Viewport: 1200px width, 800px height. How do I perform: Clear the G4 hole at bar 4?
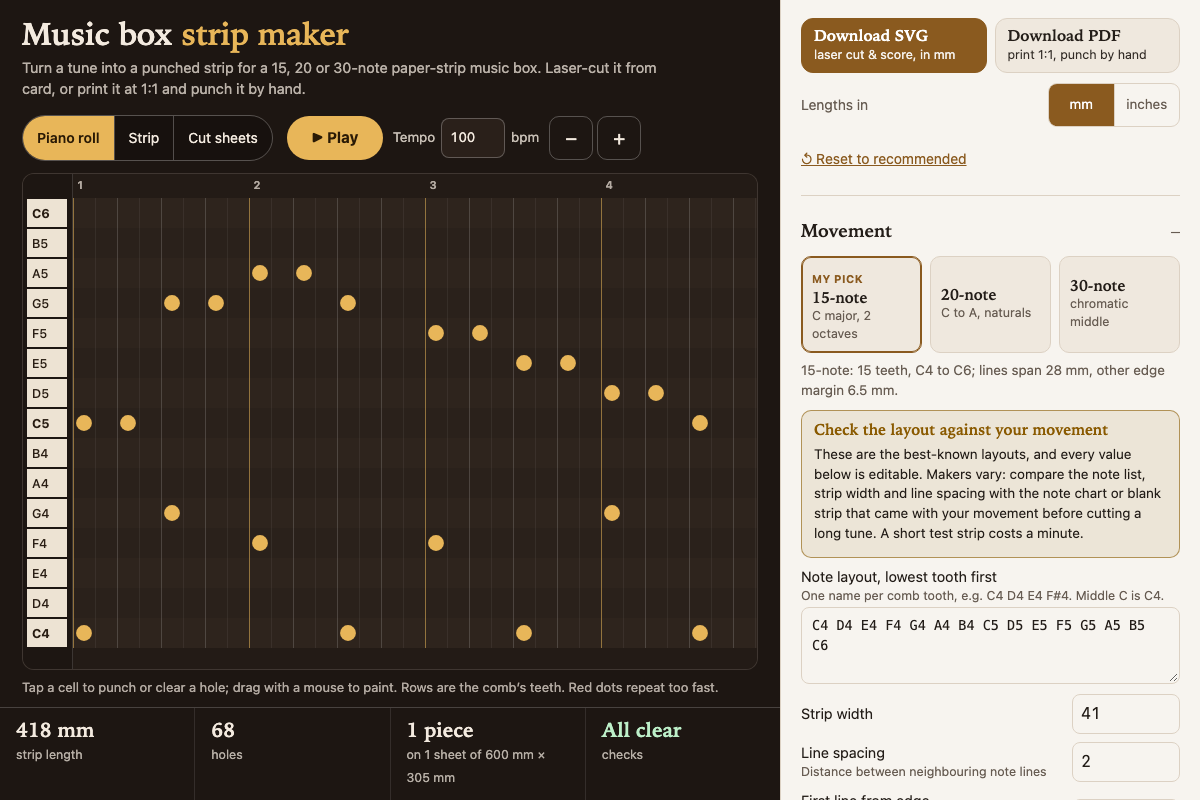pos(612,513)
